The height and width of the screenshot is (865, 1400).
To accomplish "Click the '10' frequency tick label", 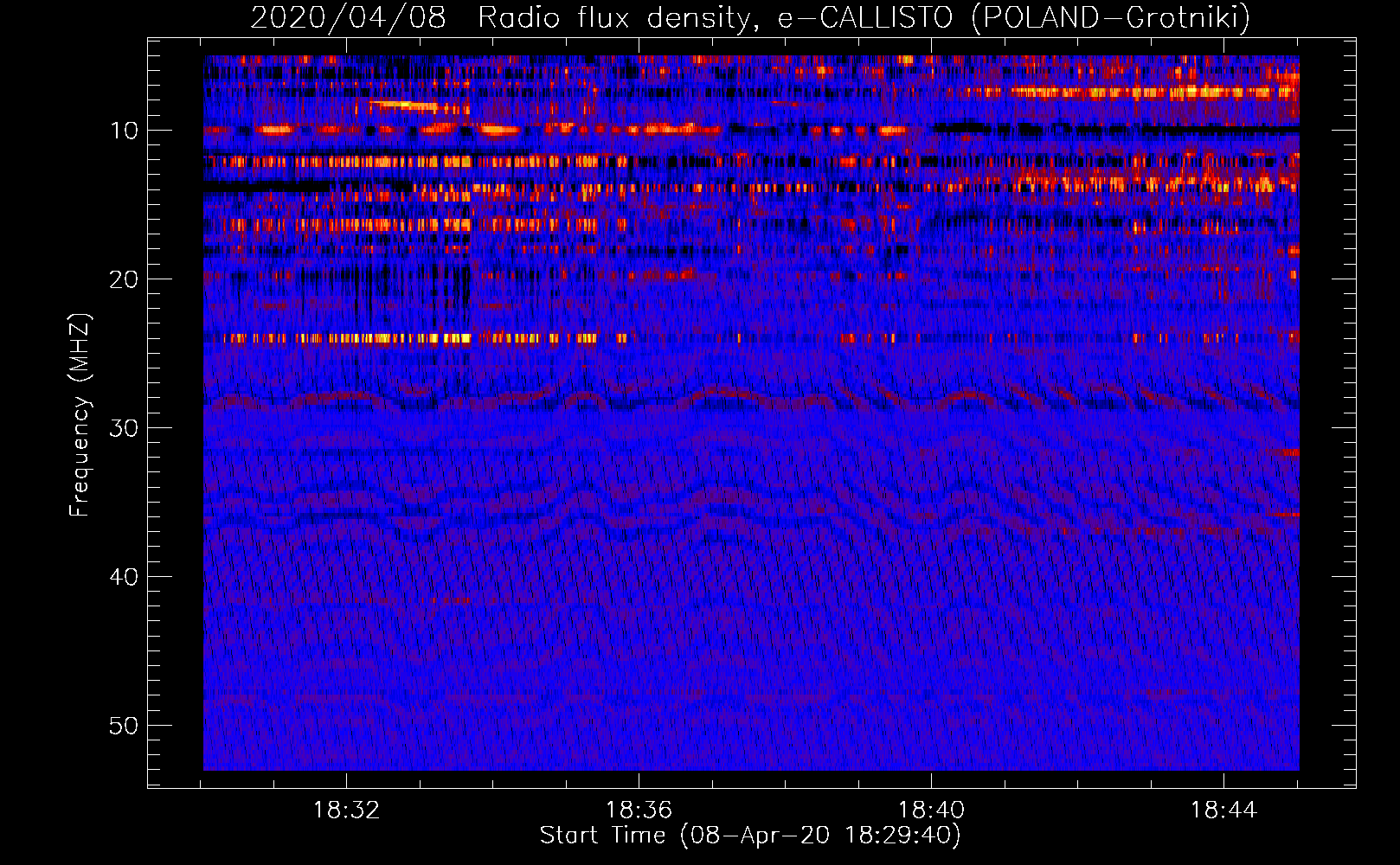I will pos(125,131).
